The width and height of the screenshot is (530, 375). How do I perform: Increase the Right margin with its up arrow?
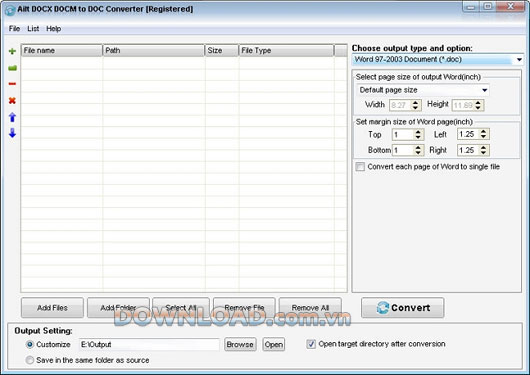tap(483, 147)
